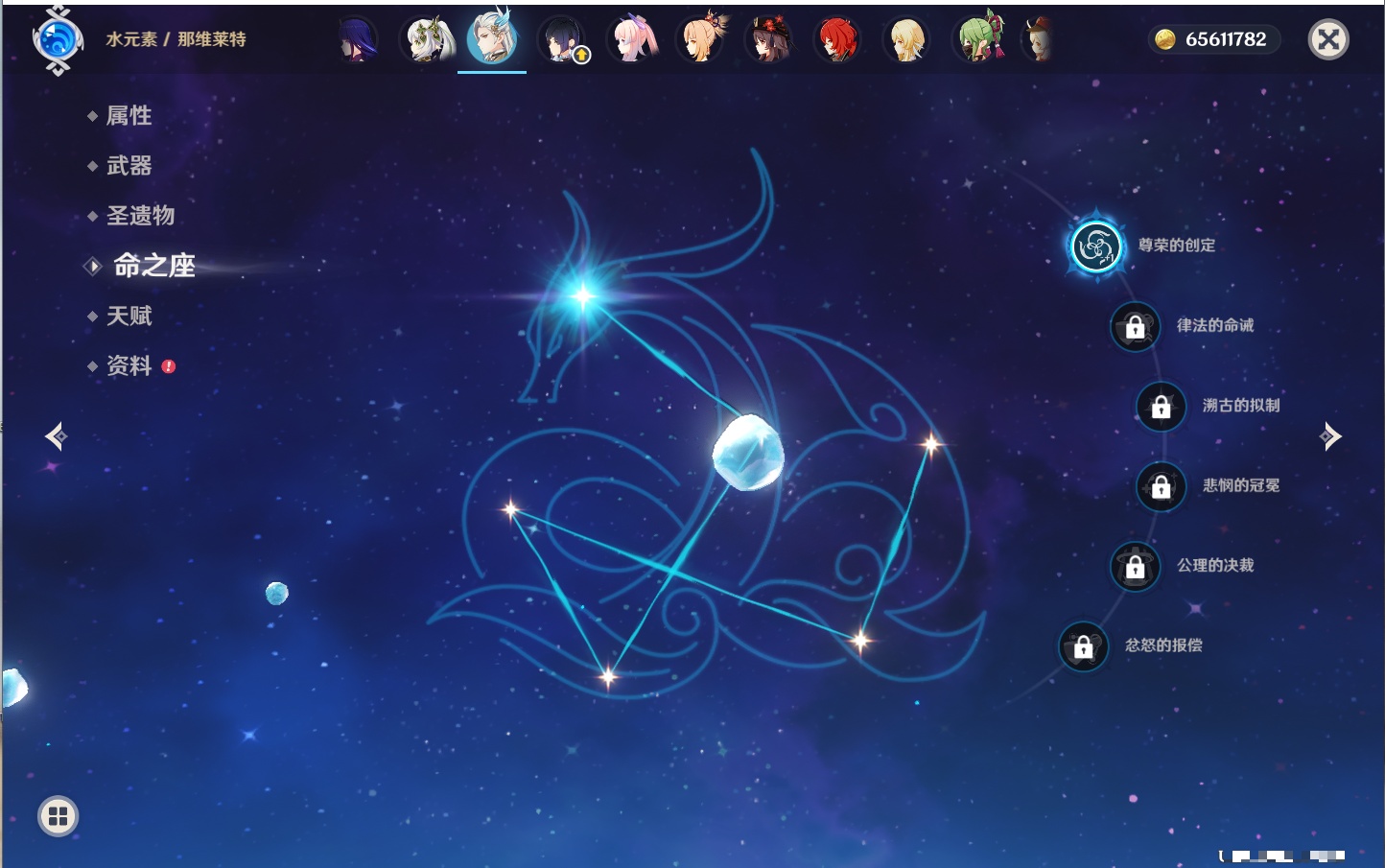Close the character screen with X
Screen dimensions: 1385x868
tap(1328, 39)
